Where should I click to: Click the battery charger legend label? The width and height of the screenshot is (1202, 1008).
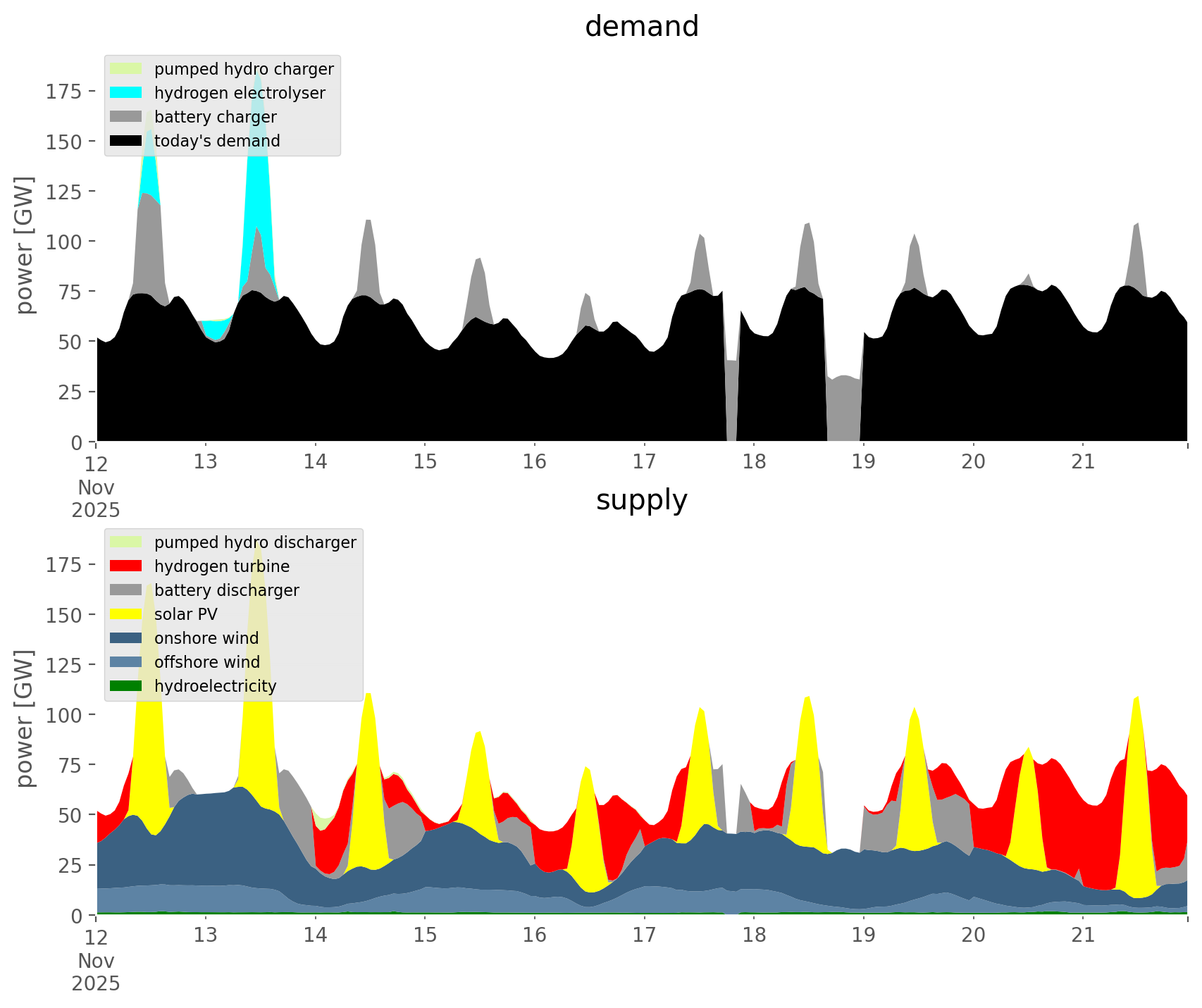(215, 117)
